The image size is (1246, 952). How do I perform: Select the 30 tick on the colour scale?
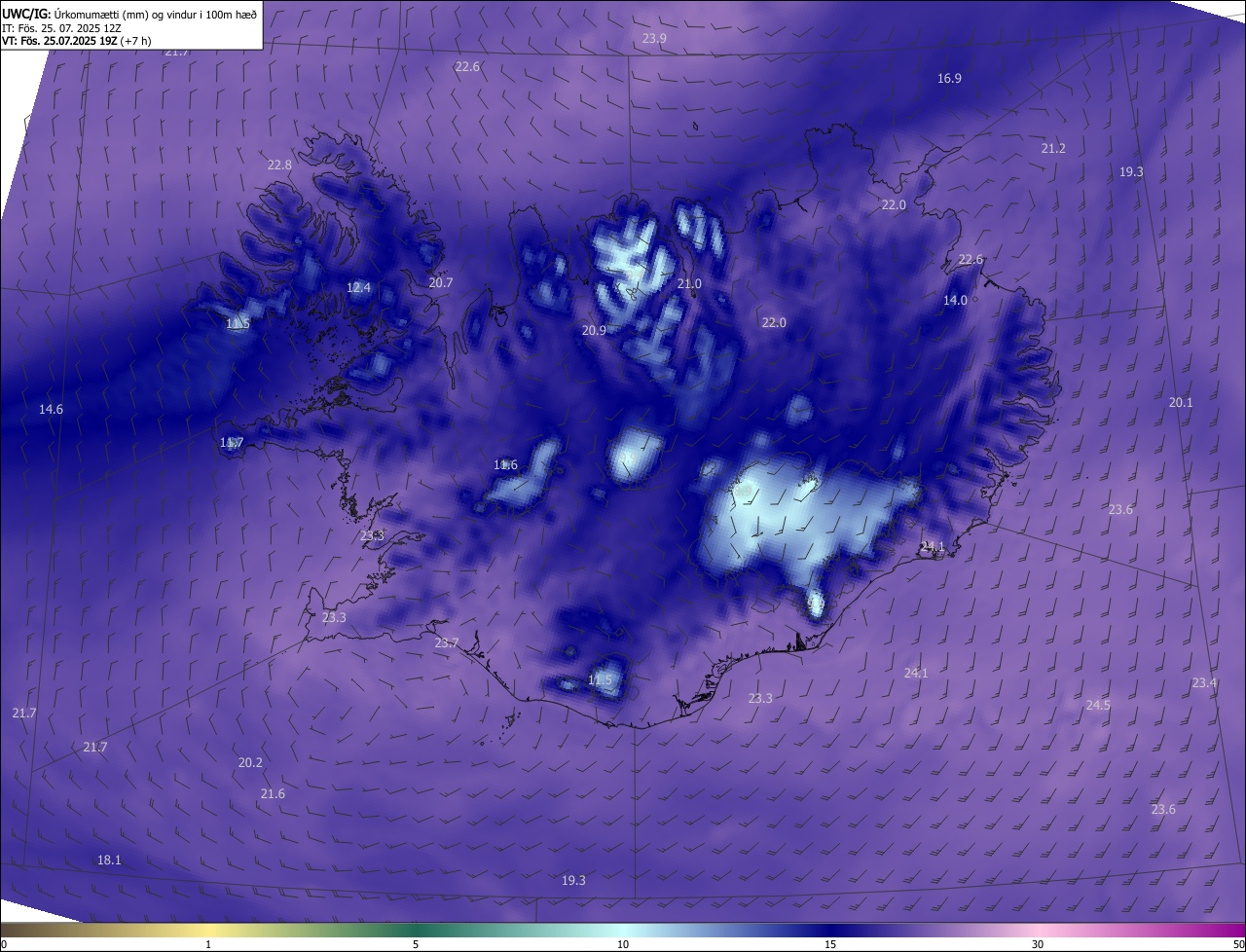pyautogui.click(x=1038, y=944)
